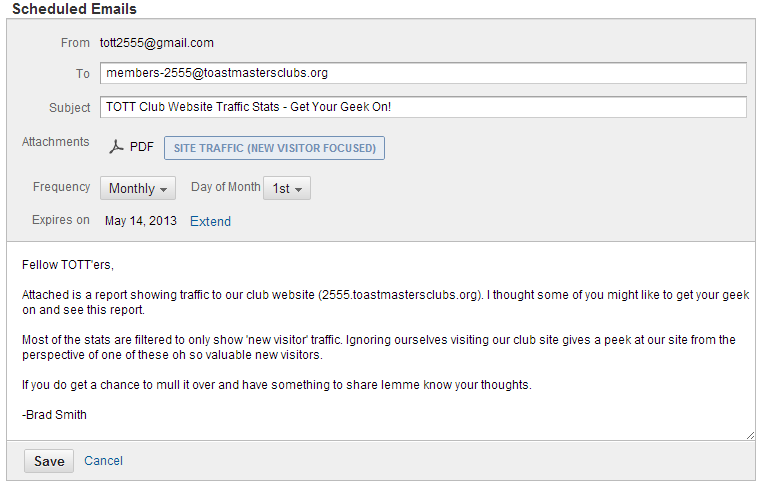Click the '-Brad Smith' signature line
The height and width of the screenshot is (485, 759).
pyautogui.click(x=55, y=414)
